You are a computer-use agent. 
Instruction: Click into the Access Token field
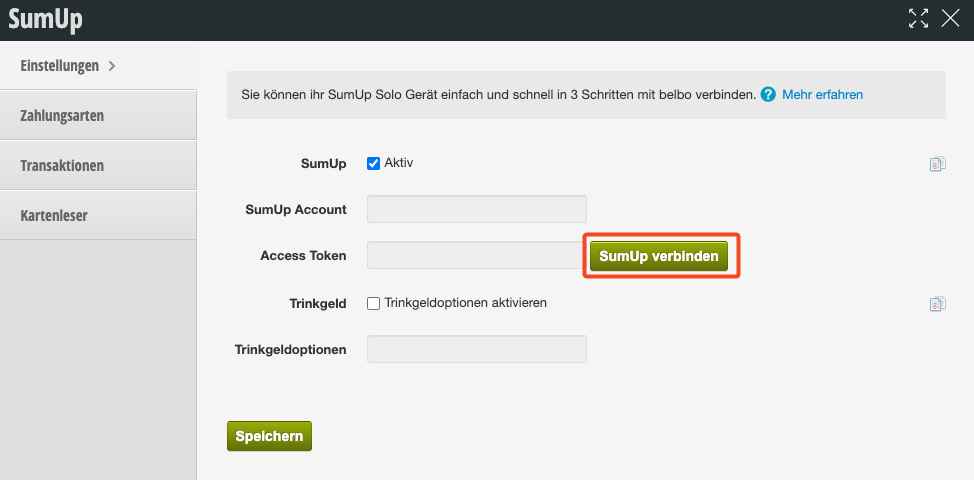point(474,255)
